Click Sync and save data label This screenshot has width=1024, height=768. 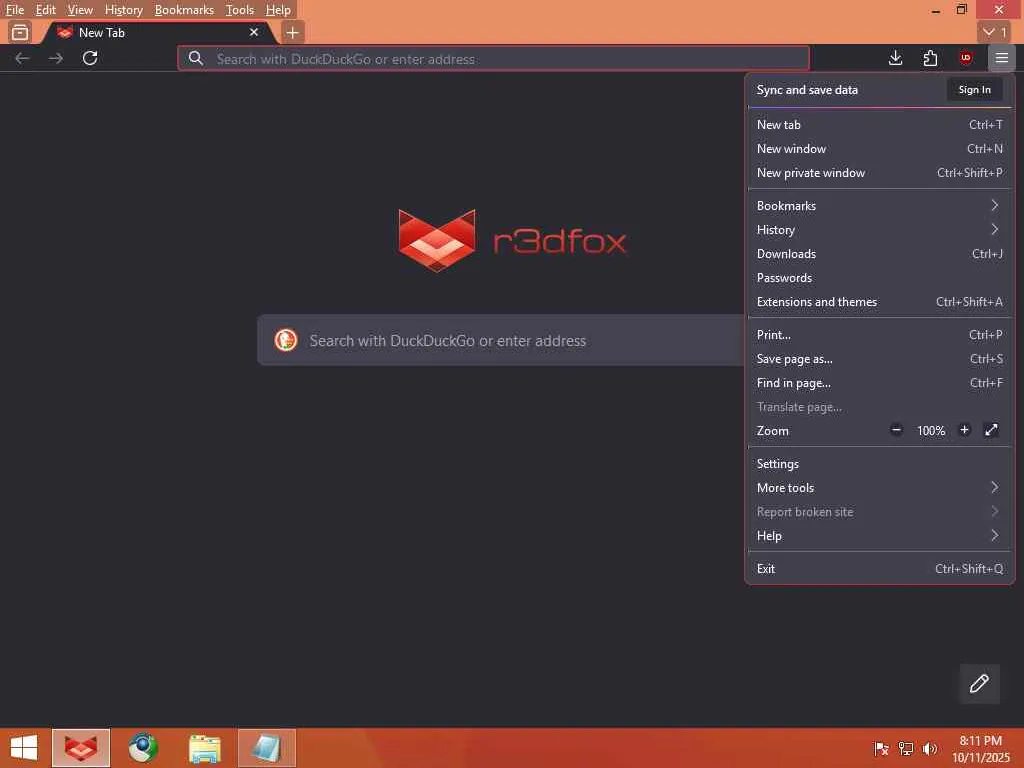[807, 90]
